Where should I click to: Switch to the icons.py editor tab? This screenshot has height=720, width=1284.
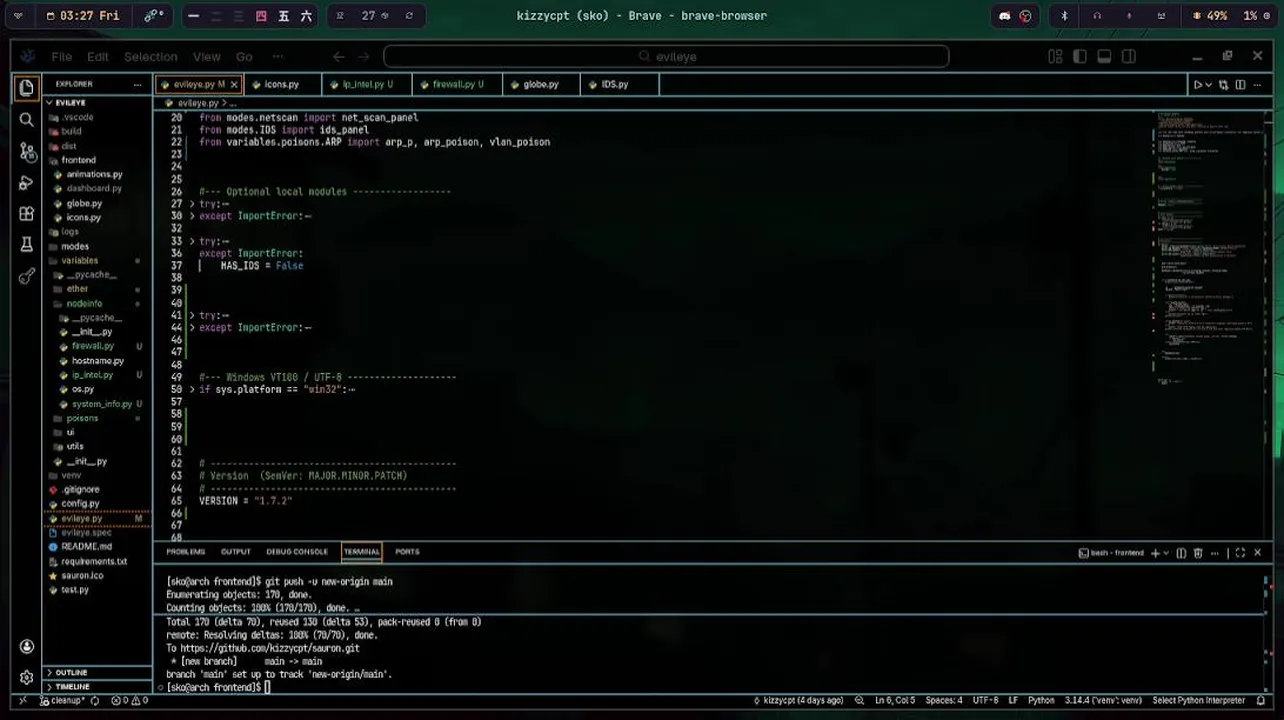tap(281, 85)
